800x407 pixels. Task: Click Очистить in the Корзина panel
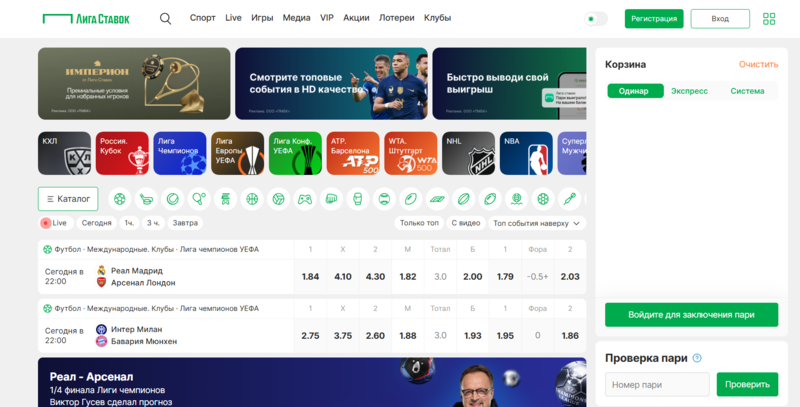click(758, 64)
